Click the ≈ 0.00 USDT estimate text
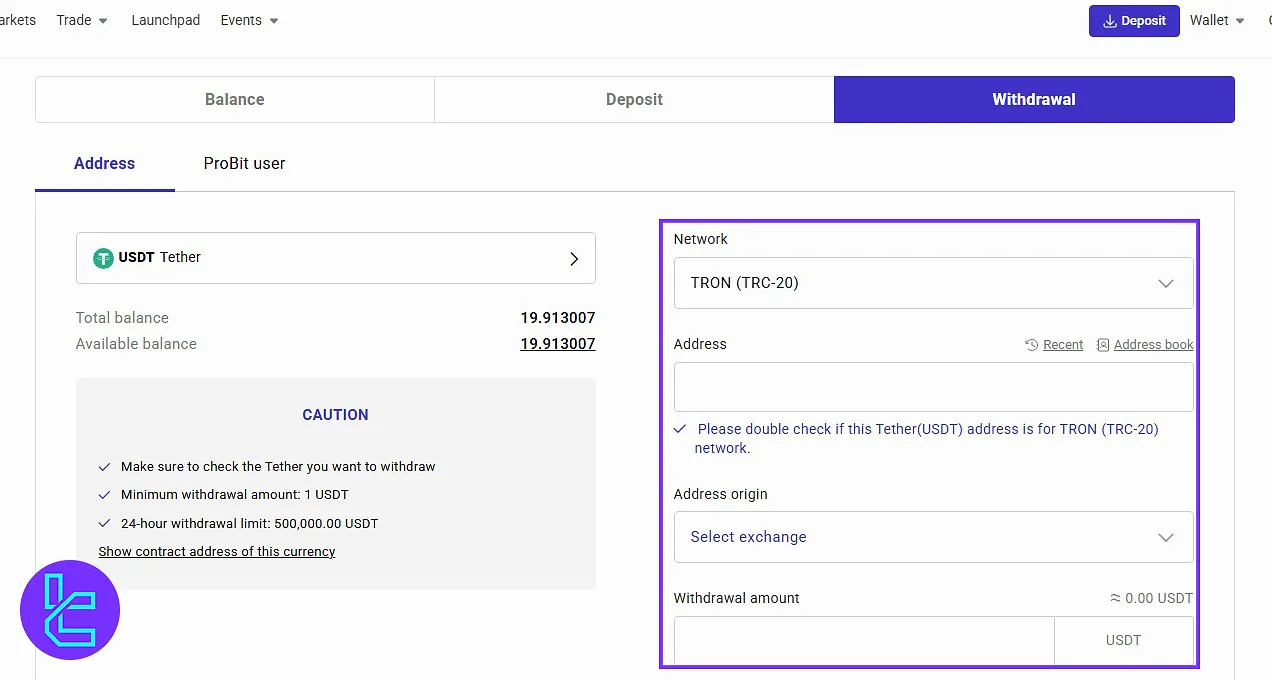Viewport: 1272px width, 680px height. [x=1151, y=599]
